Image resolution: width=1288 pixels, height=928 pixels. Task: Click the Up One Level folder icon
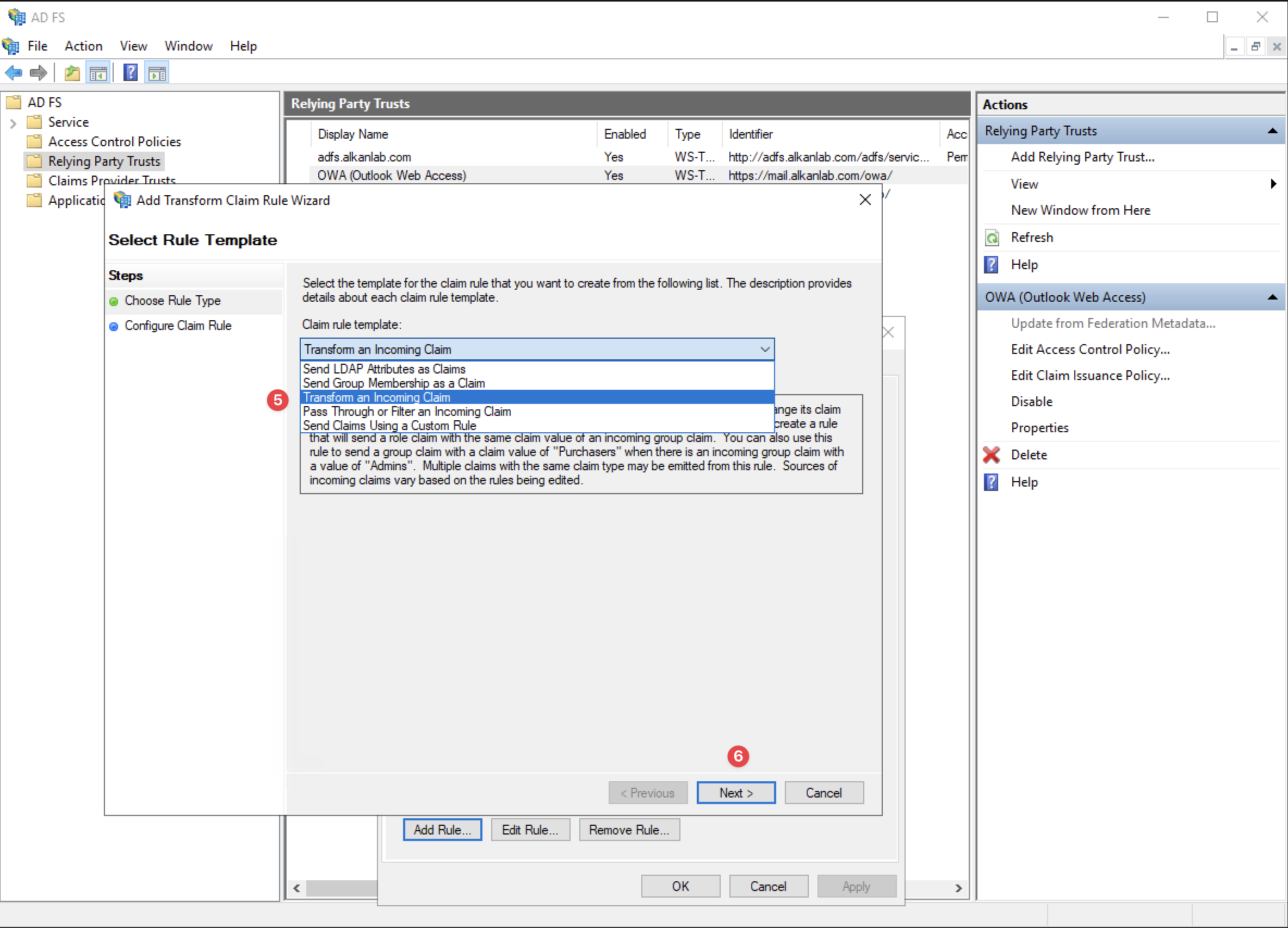pos(72,73)
